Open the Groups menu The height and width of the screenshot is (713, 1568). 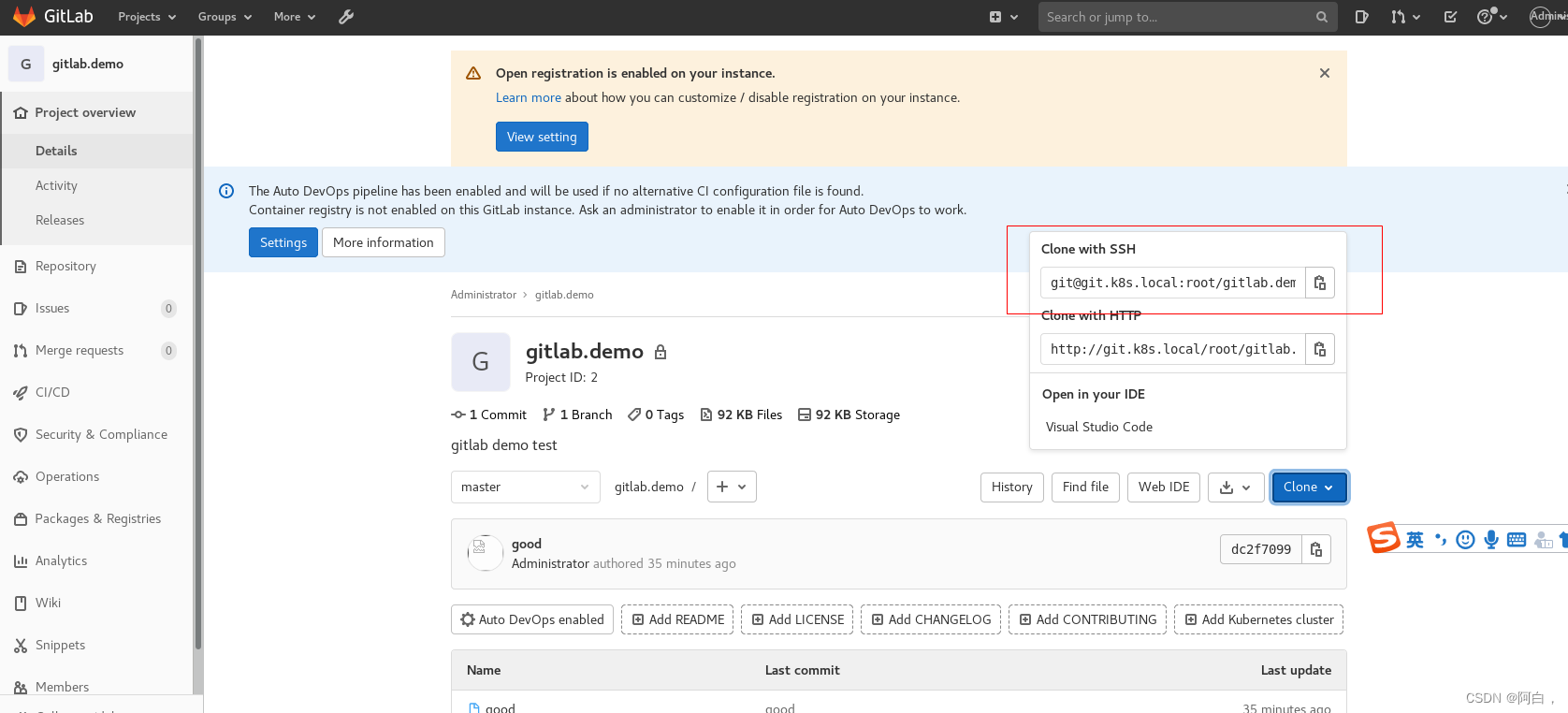[x=225, y=17]
